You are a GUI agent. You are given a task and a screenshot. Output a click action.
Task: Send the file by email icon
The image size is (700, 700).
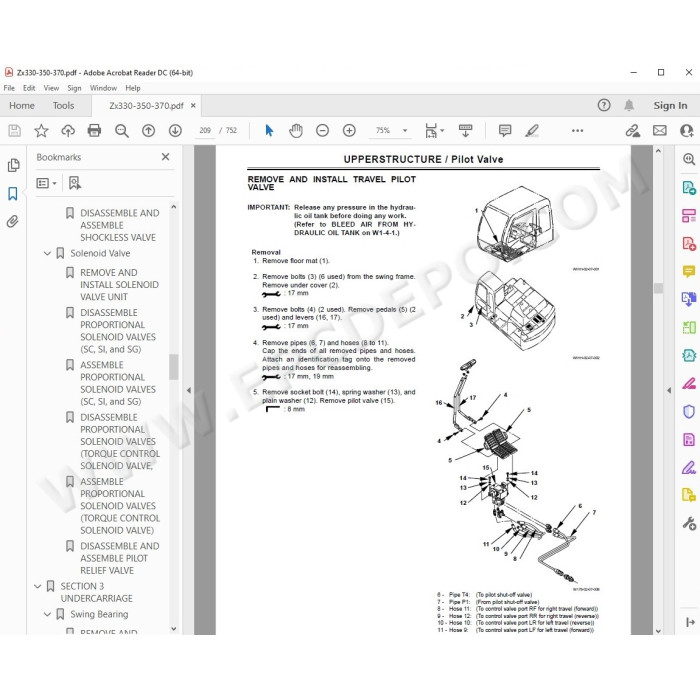pyautogui.click(x=659, y=130)
